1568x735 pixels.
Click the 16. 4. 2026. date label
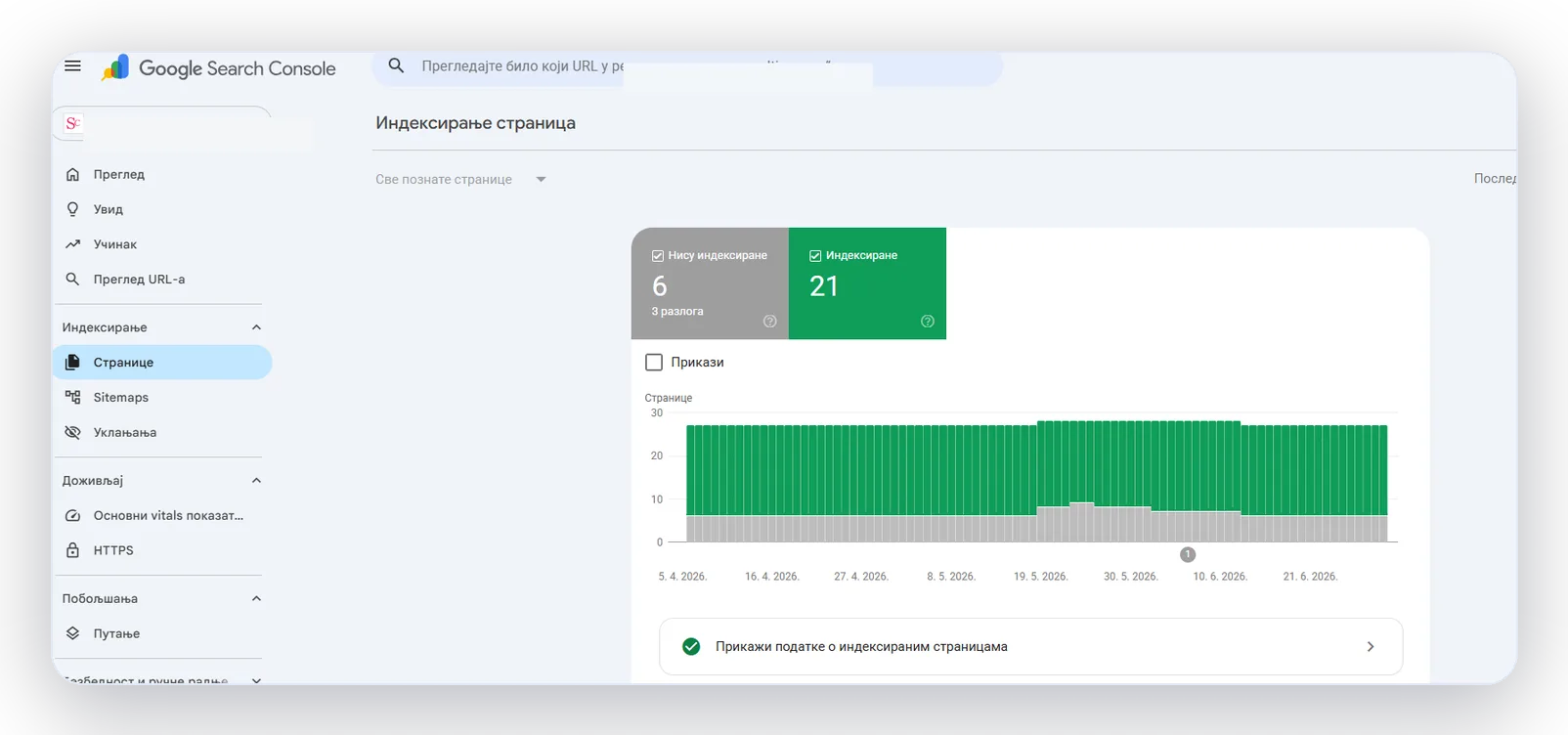(x=772, y=577)
